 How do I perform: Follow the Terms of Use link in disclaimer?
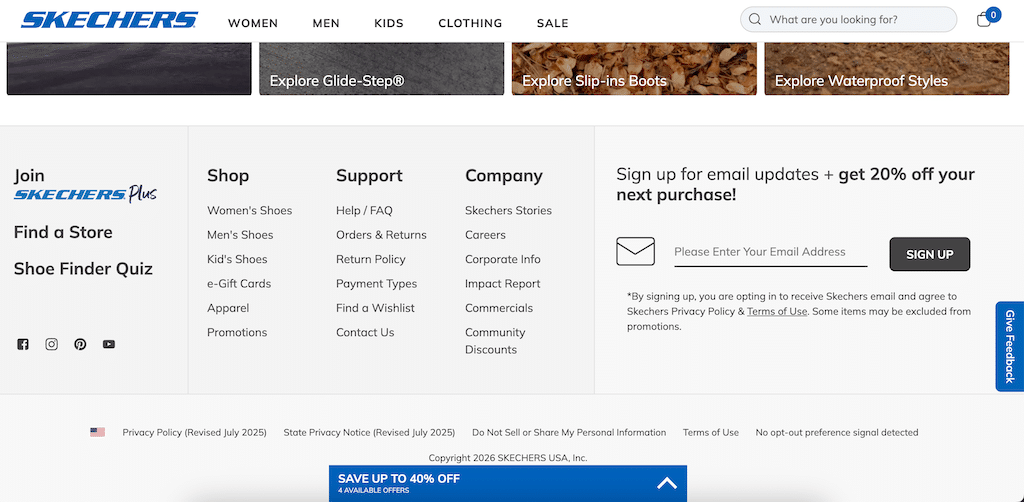coord(777,311)
